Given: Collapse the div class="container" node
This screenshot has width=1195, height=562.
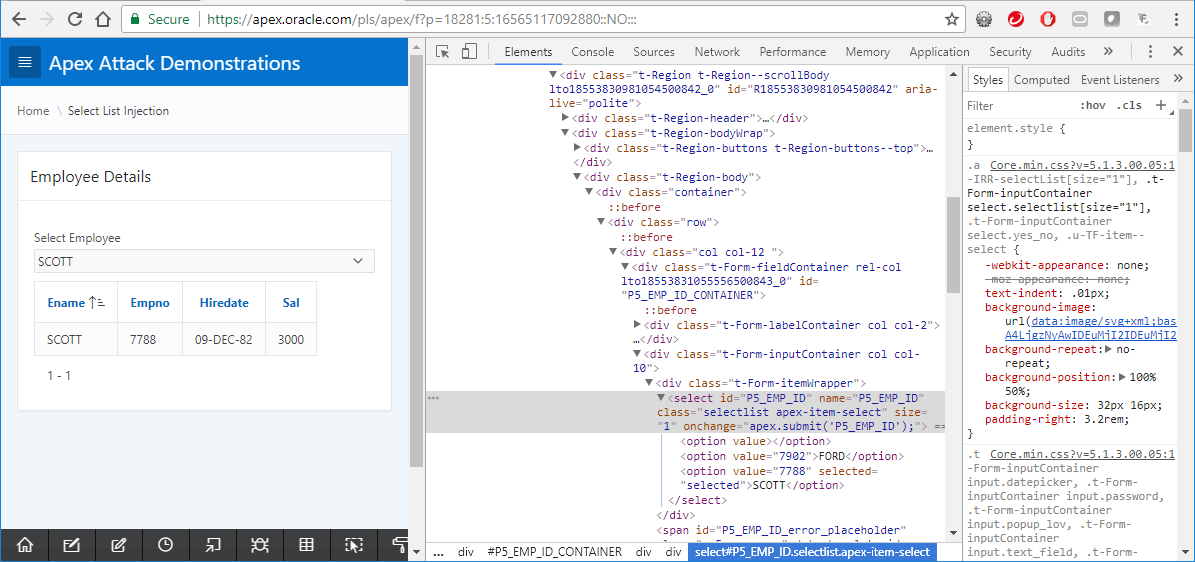Looking at the screenshot, I should click(x=590, y=192).
